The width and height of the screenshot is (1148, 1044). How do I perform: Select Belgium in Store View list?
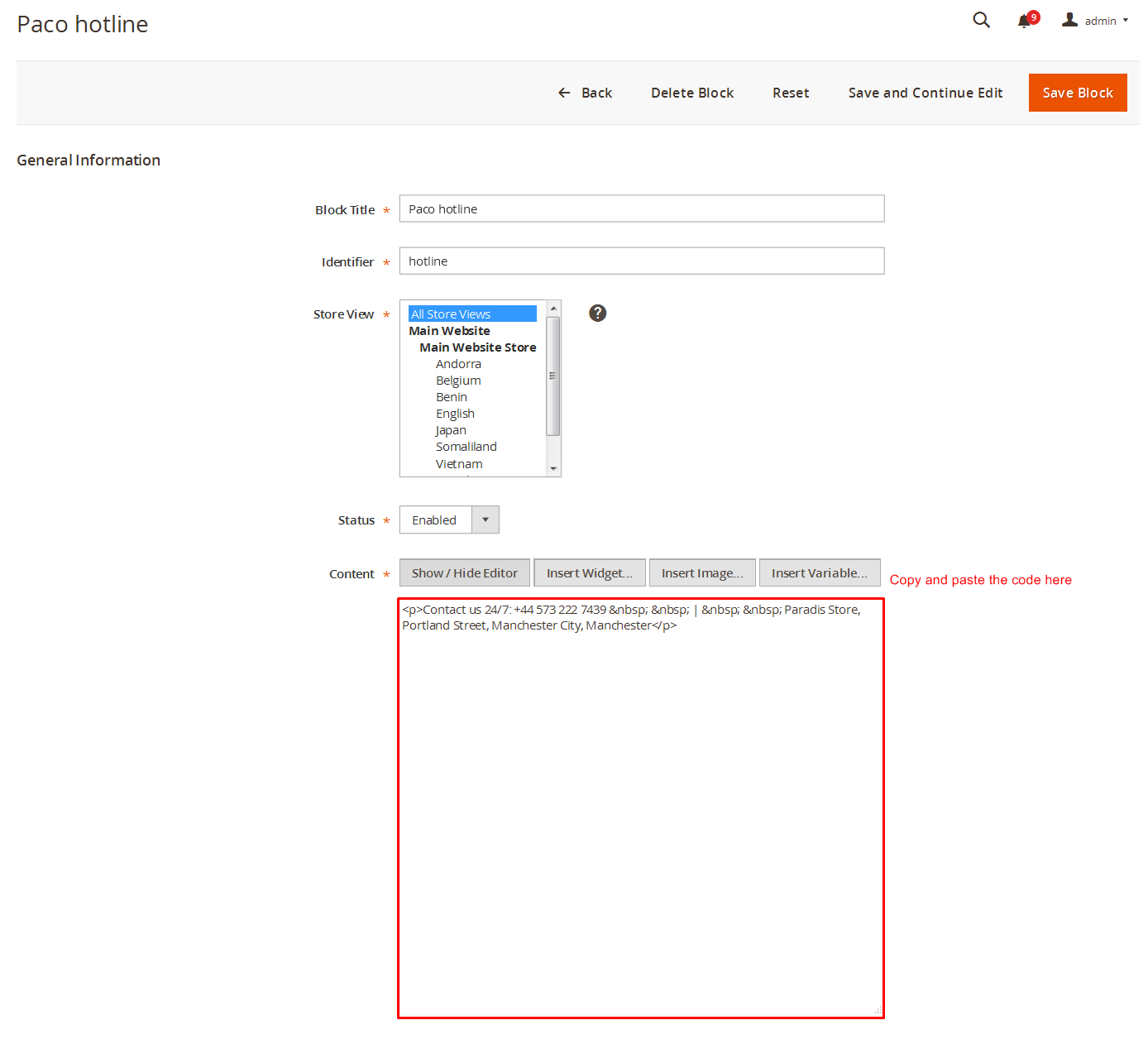point(458,381)
